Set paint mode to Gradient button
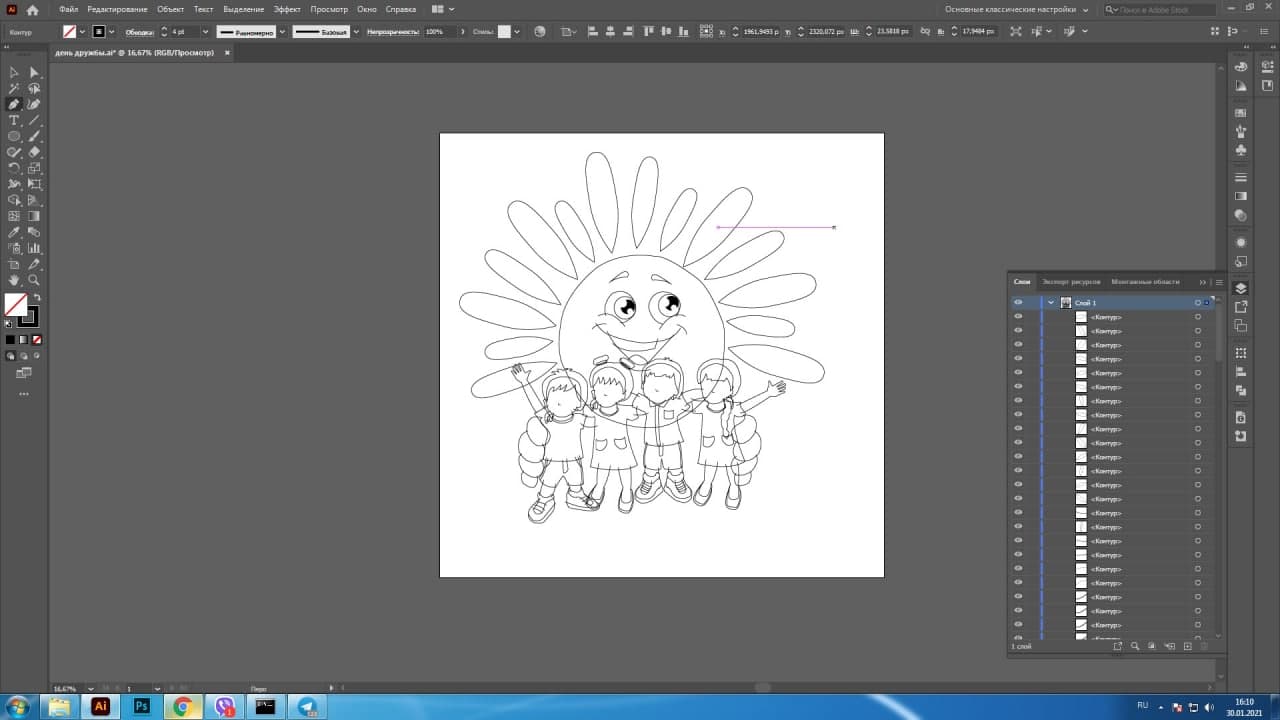Viewport: 1280px width, 720px height. click(x=23, y=340)
